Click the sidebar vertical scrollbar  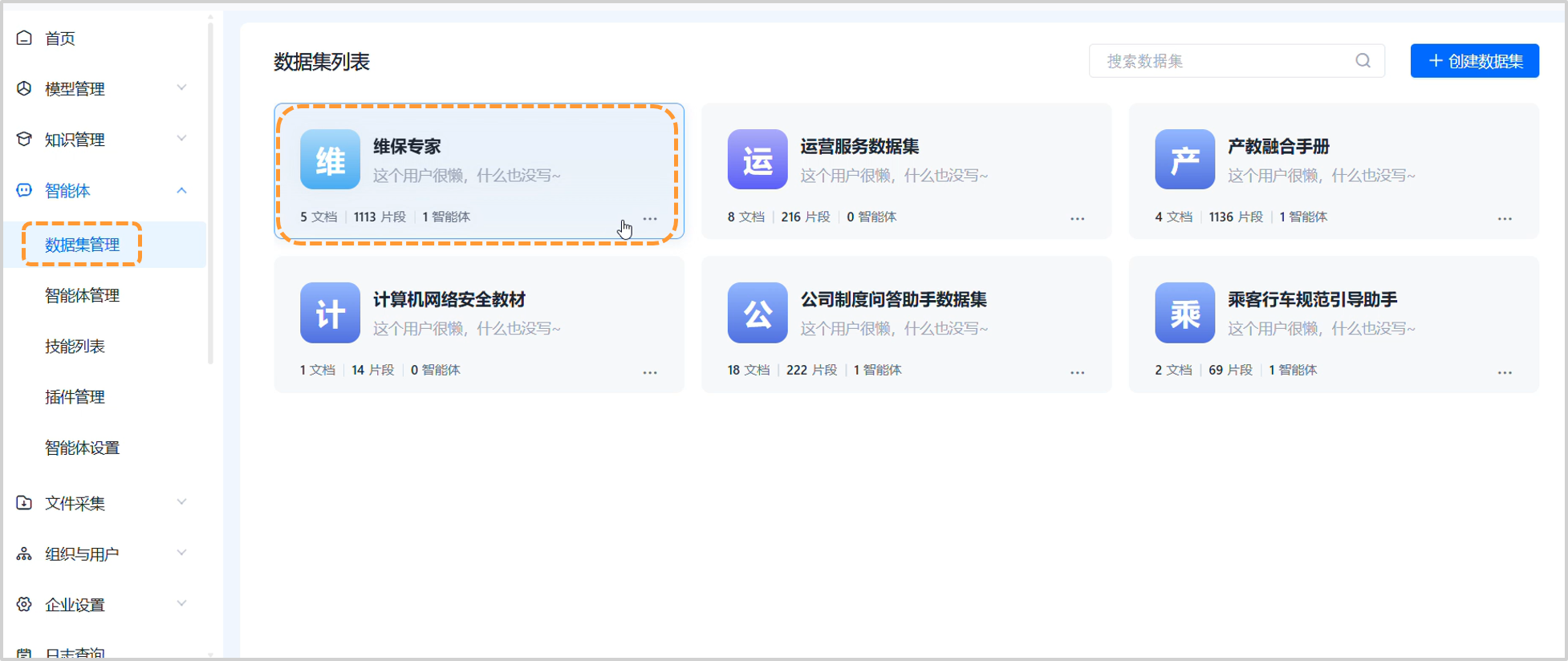[210, 193]
